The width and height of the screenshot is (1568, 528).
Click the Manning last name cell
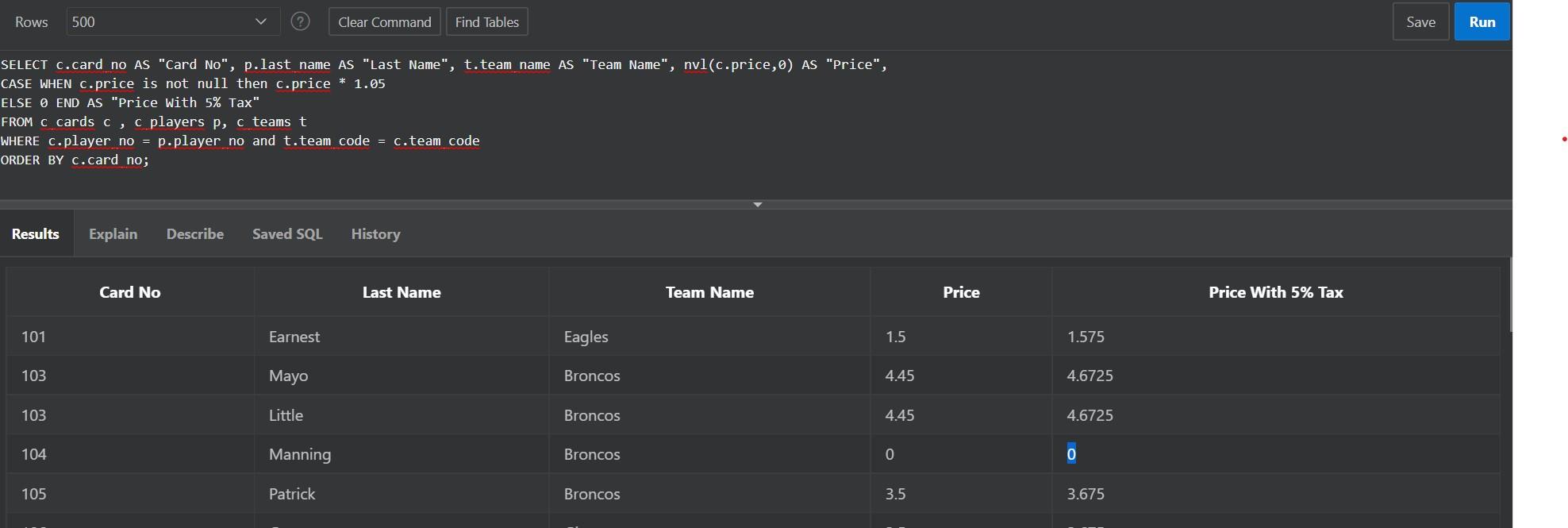click(402, 454)
